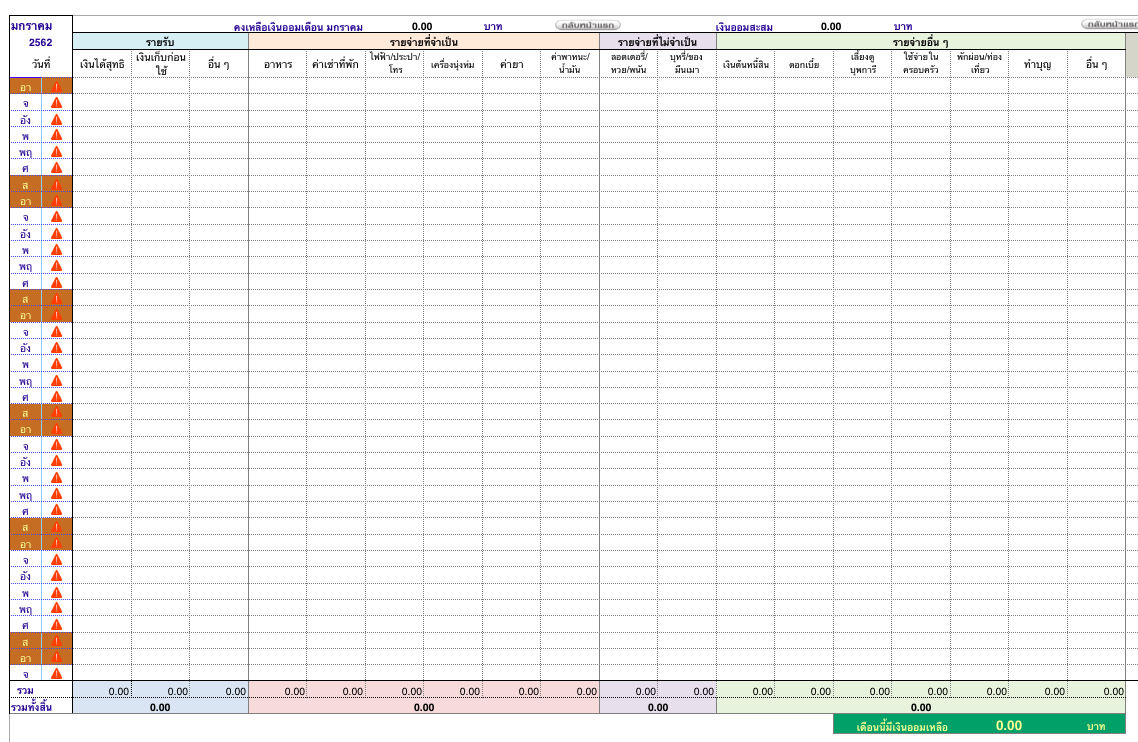Select the เดือนนี้มีเงินออมเหลือ label
1138x742 pixels.
[901, 727]
